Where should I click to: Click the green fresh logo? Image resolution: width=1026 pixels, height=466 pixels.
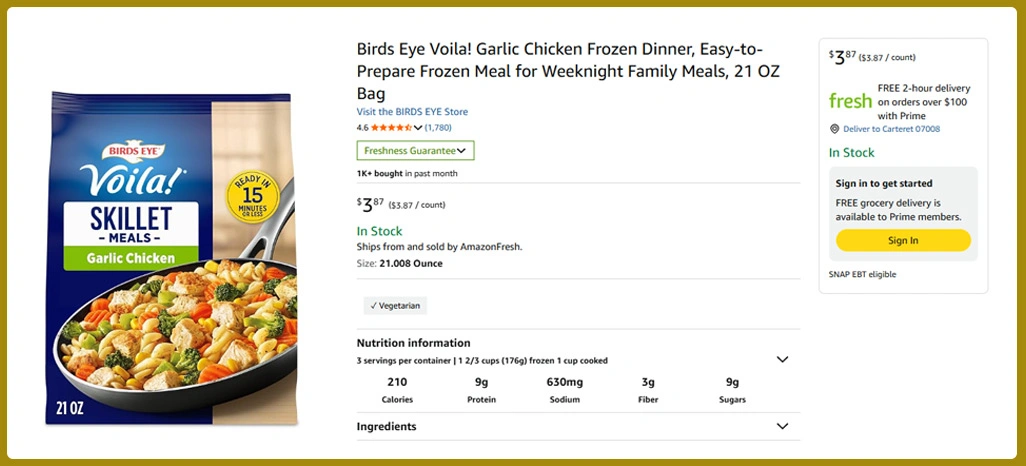pos(850,101)
